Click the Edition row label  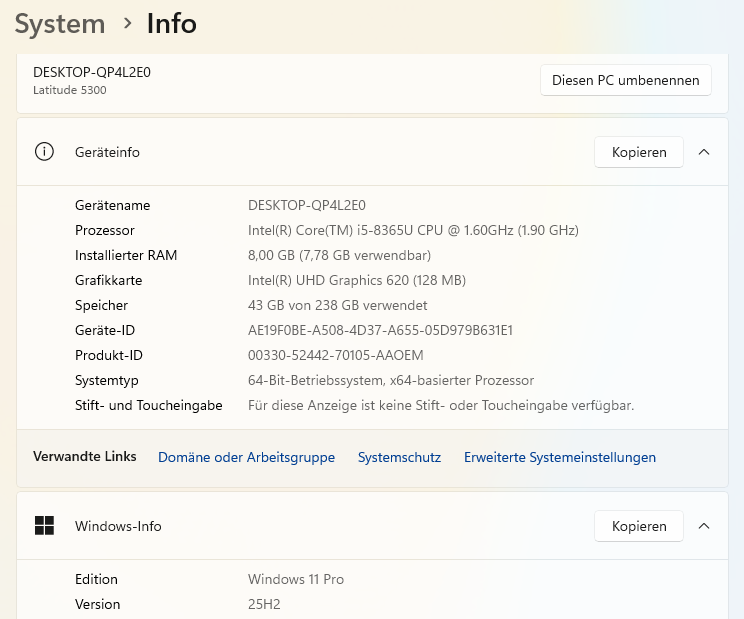(x=96, y=579)
